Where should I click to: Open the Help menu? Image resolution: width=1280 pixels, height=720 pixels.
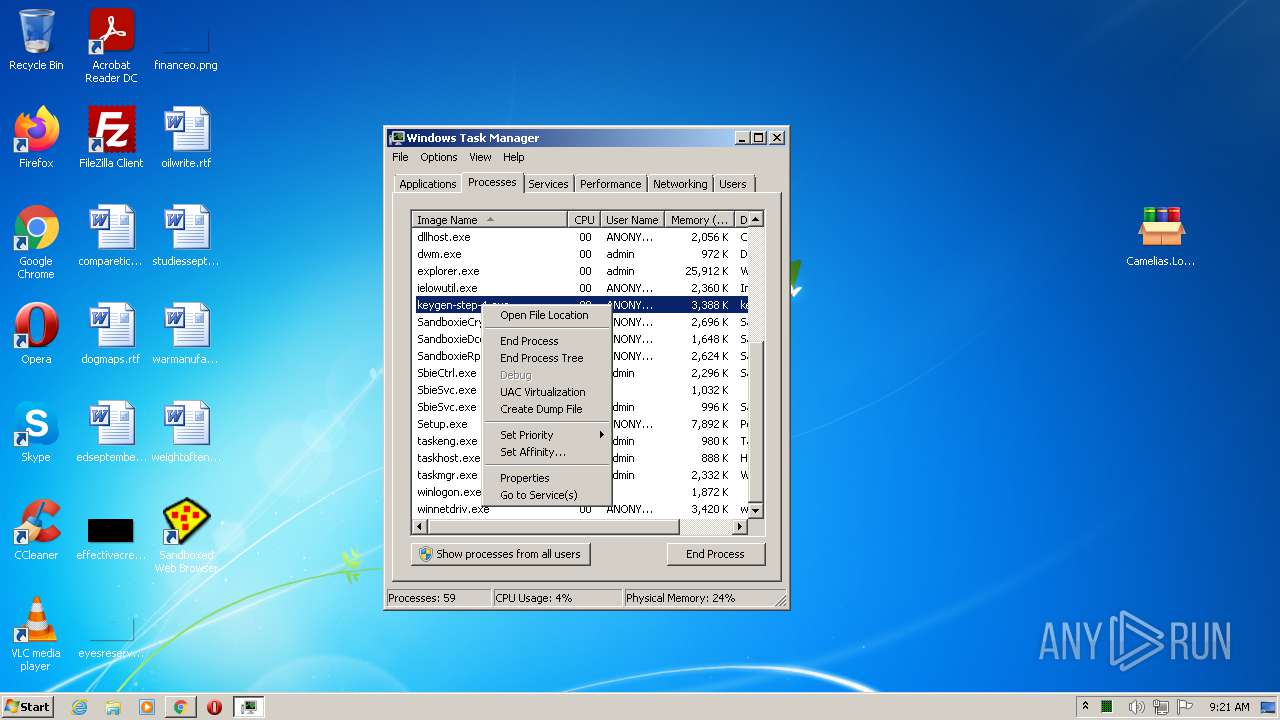click(513, 157)
